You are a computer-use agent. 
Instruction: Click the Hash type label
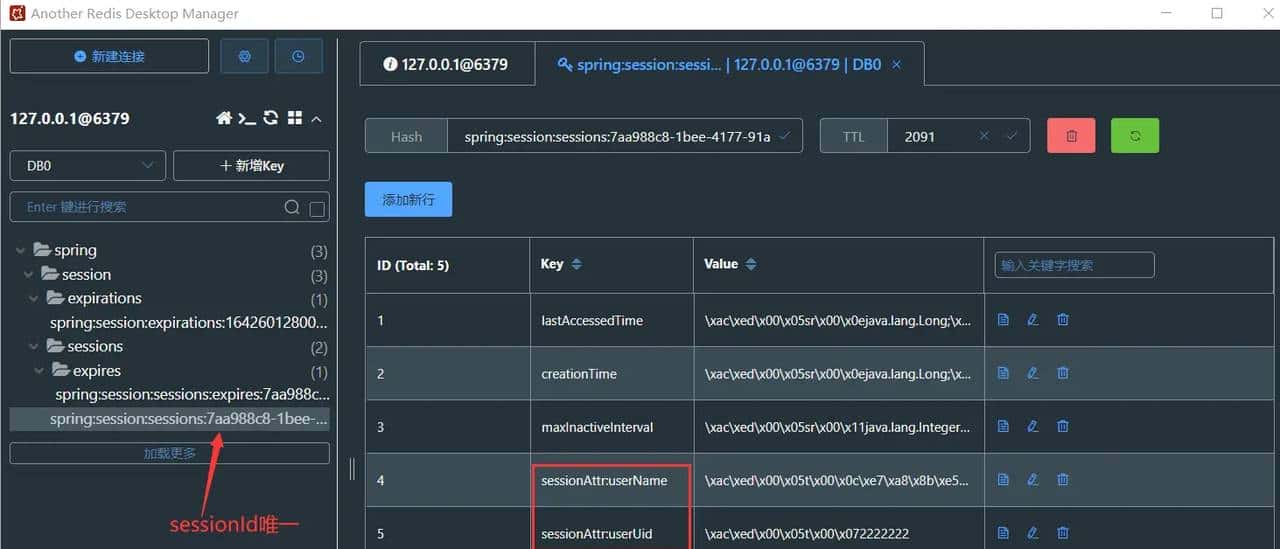point(406,136)
